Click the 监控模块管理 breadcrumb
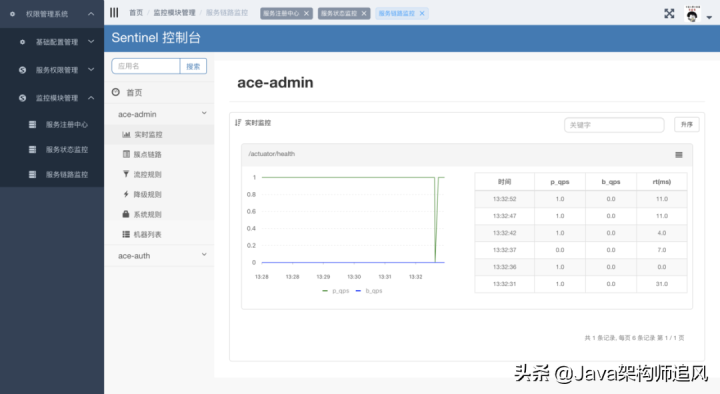The width and height of the screenshot is (720, 394). click(174, 13)
